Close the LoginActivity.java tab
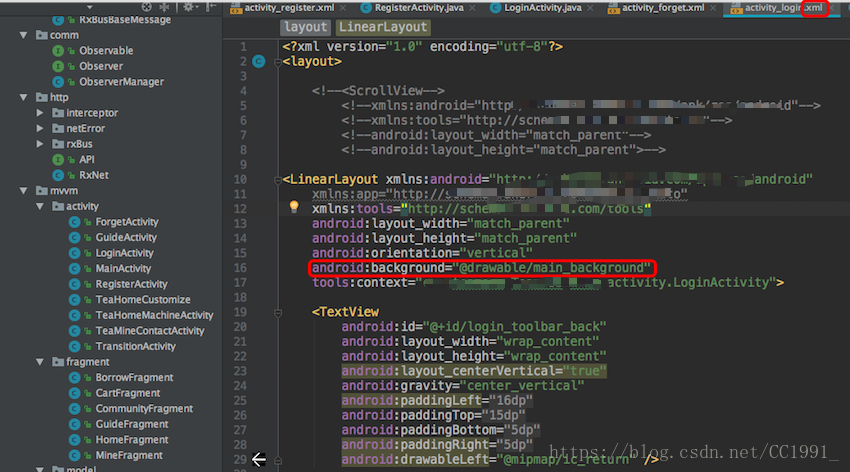 (590, 8)
